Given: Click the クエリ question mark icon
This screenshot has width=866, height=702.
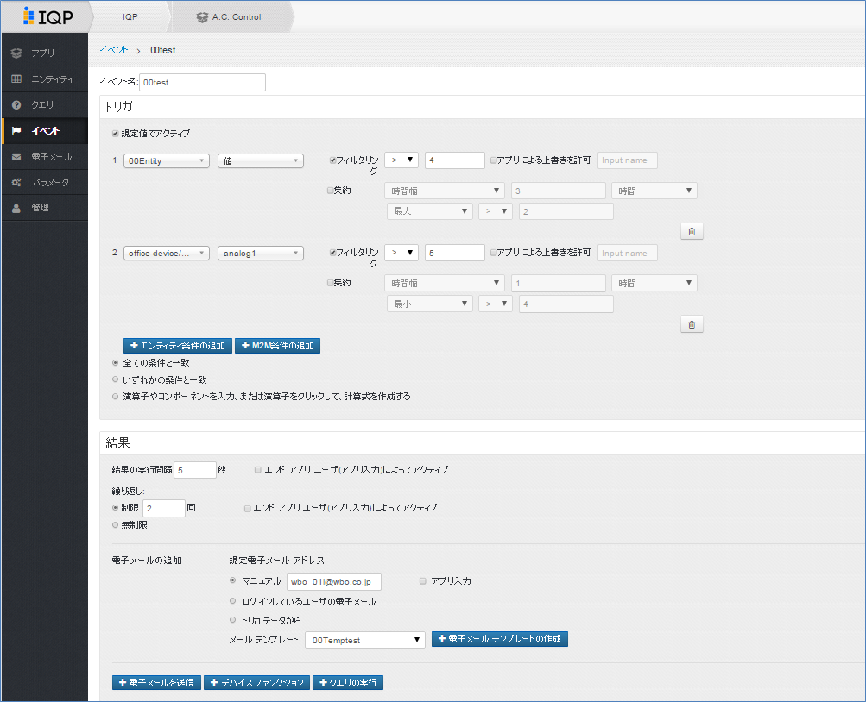Looking at the screenshot, I should (x=16, y=105).
